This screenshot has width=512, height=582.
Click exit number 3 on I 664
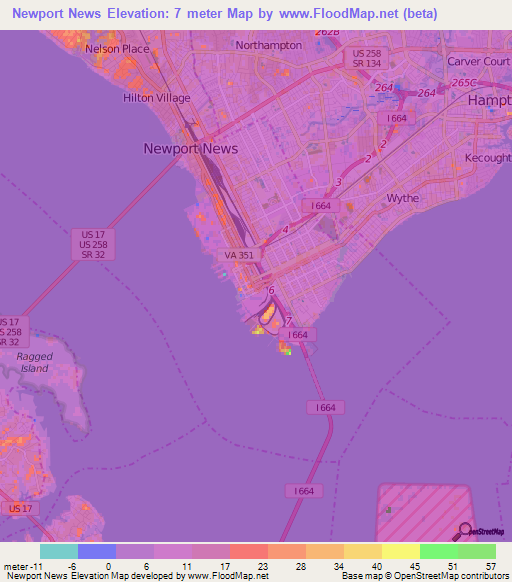point(338,182)
